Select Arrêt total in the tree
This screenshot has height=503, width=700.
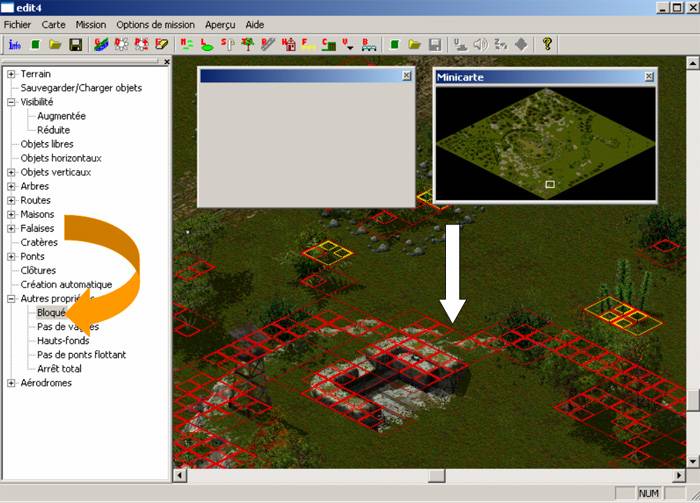click(x=59, y=369)
